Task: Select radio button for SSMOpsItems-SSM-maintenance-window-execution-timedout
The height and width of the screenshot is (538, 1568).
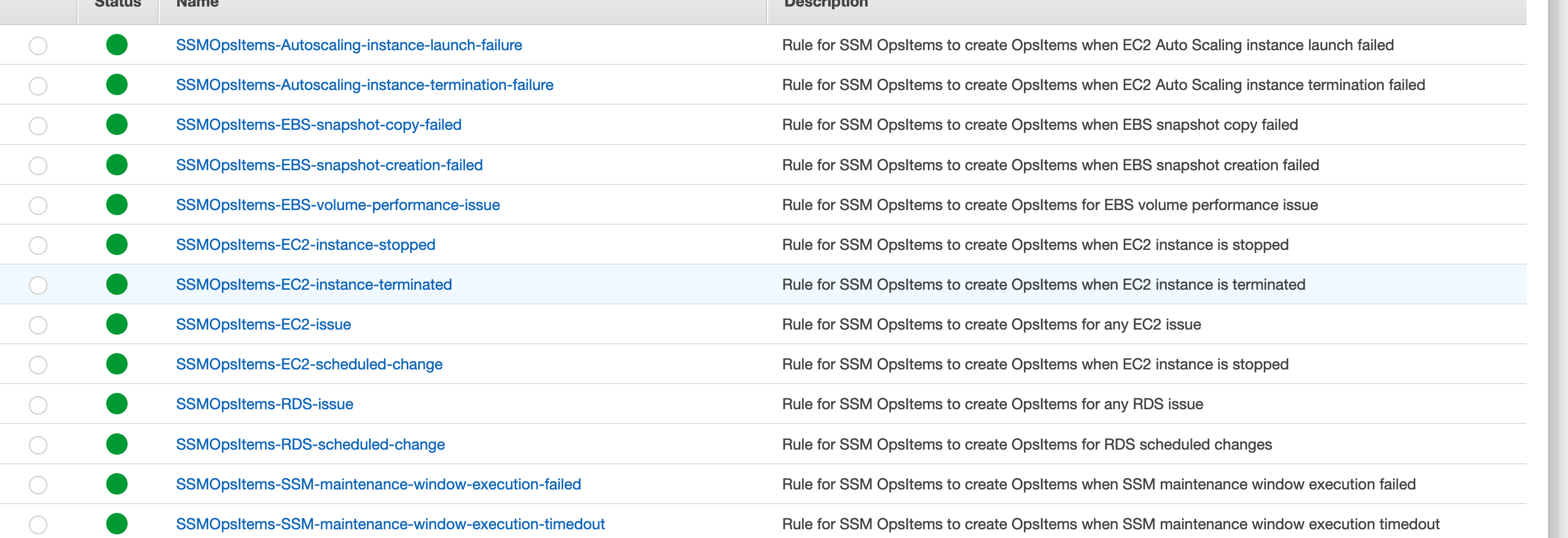Action: [38, 524]
